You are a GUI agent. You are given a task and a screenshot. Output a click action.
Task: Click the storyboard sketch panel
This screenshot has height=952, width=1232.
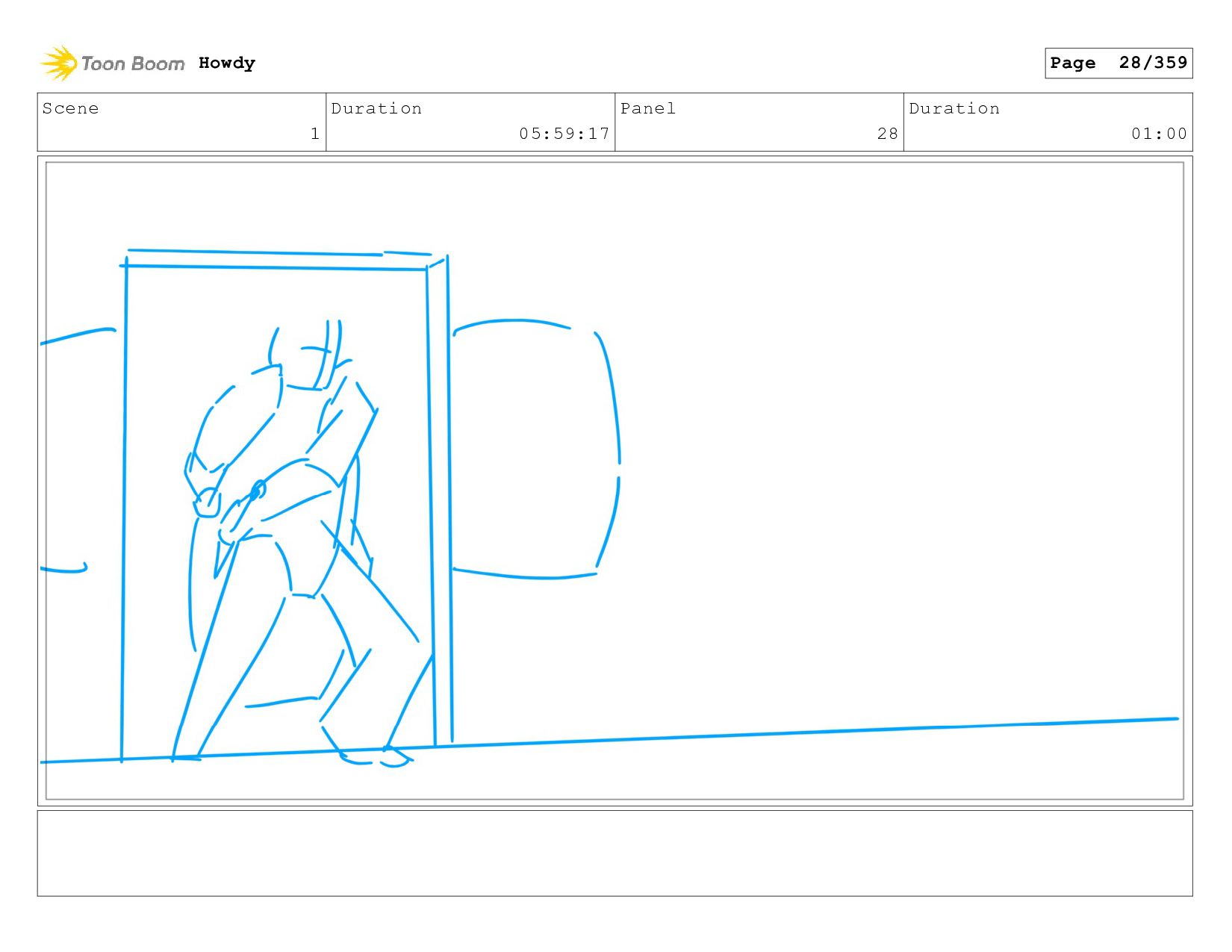click(x=615, y=481)
